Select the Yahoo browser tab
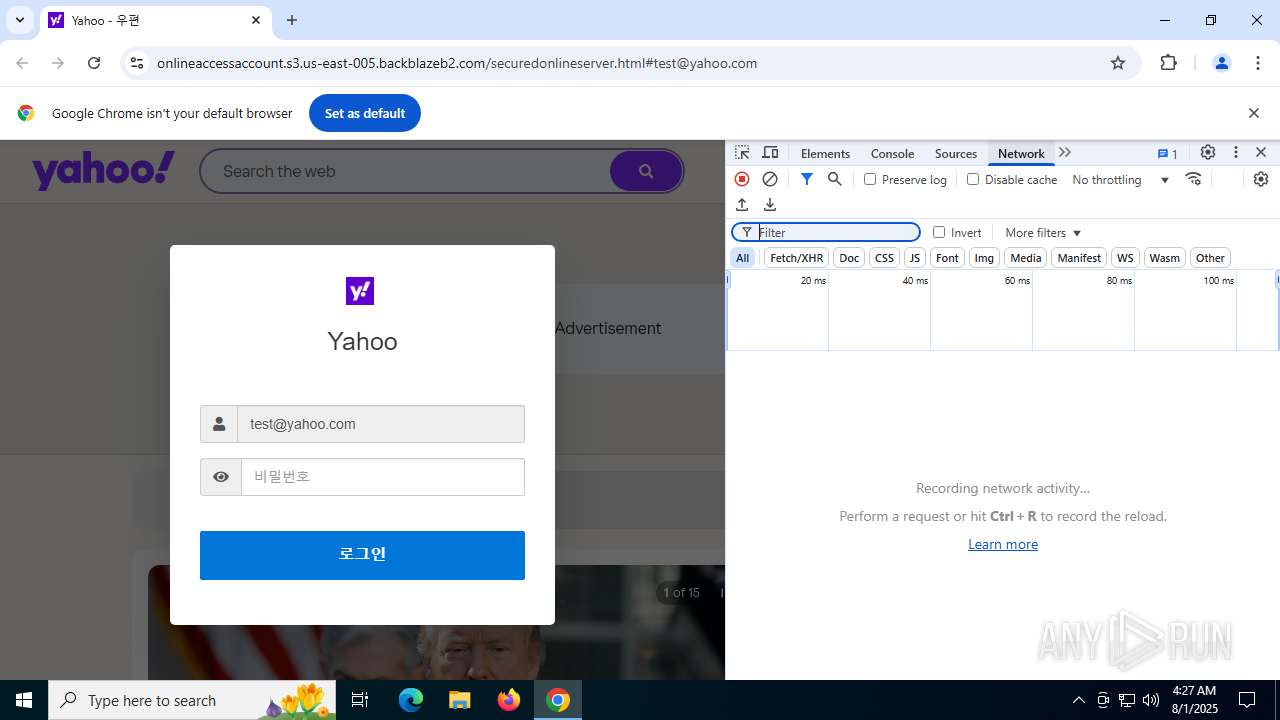1280x720 pixels. click(154, 20)
